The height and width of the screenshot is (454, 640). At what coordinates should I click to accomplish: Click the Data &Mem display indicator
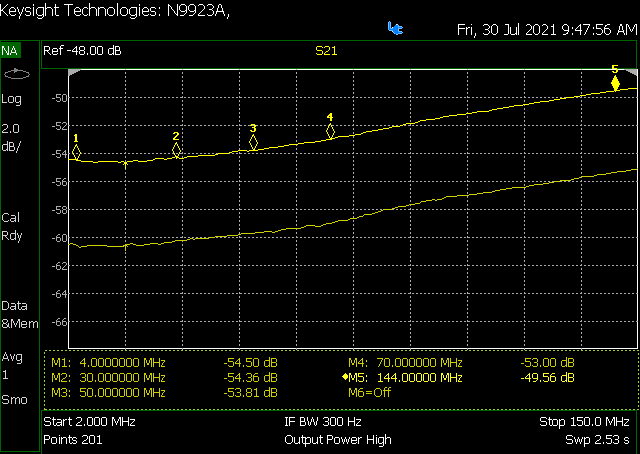(20, 315)
